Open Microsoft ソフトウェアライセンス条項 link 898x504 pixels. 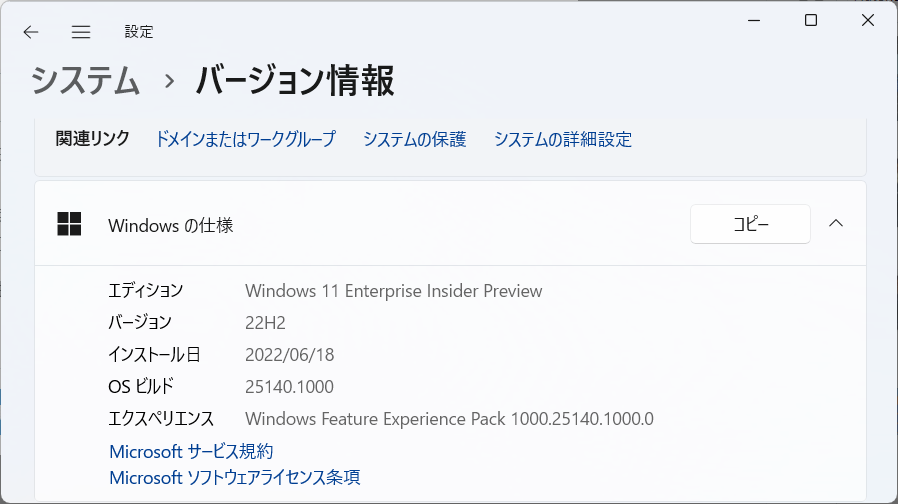pyautogui.click(x=235, y=477)
